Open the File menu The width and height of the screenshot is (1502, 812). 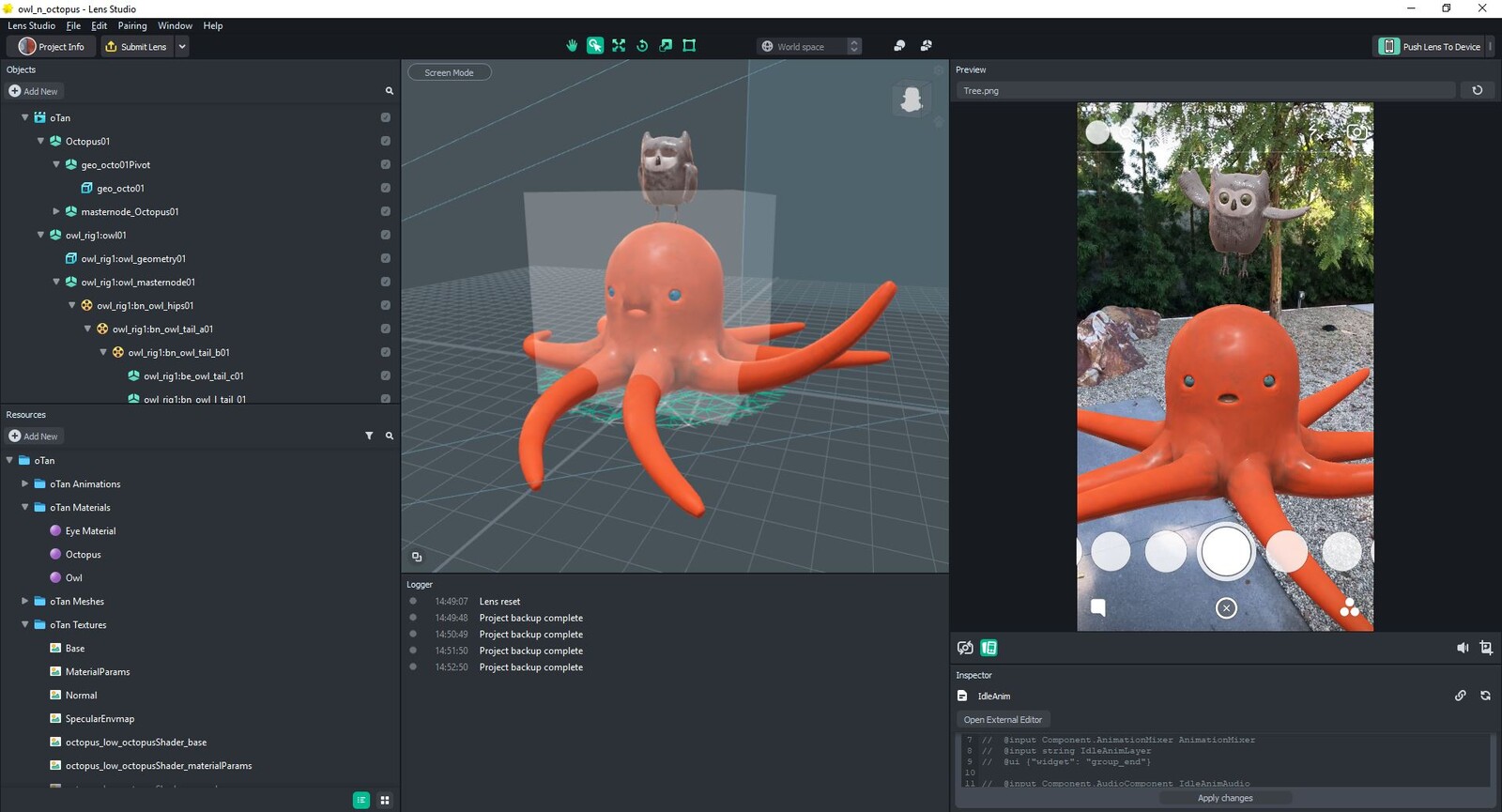click(73, 25)
